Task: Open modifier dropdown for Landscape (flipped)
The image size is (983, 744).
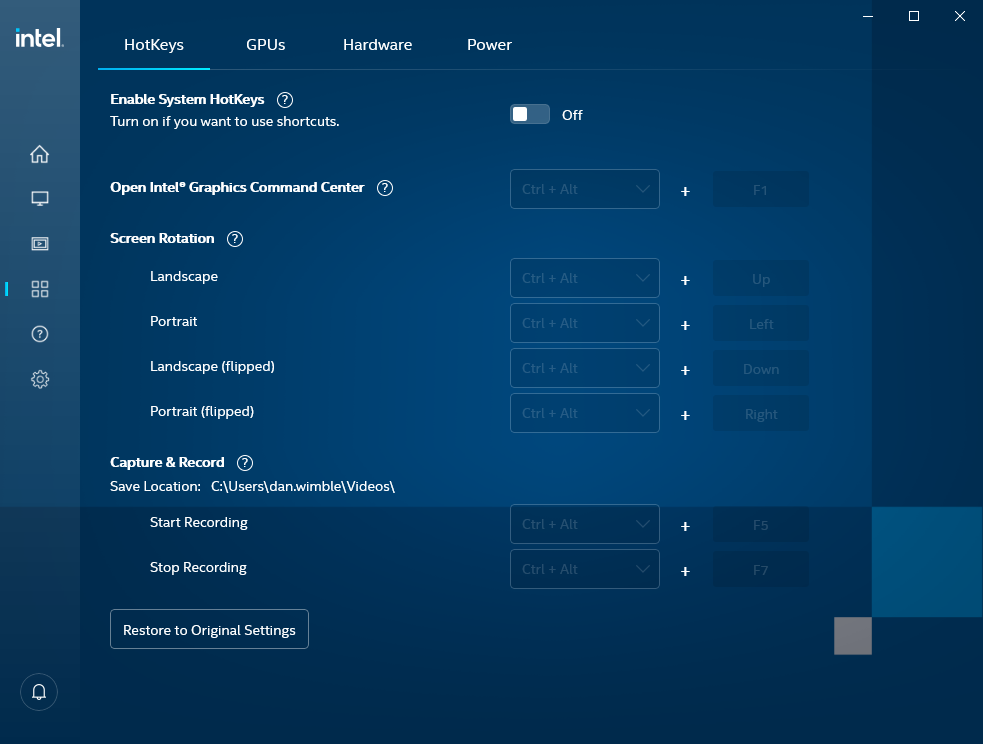Action: pos(585,368)
